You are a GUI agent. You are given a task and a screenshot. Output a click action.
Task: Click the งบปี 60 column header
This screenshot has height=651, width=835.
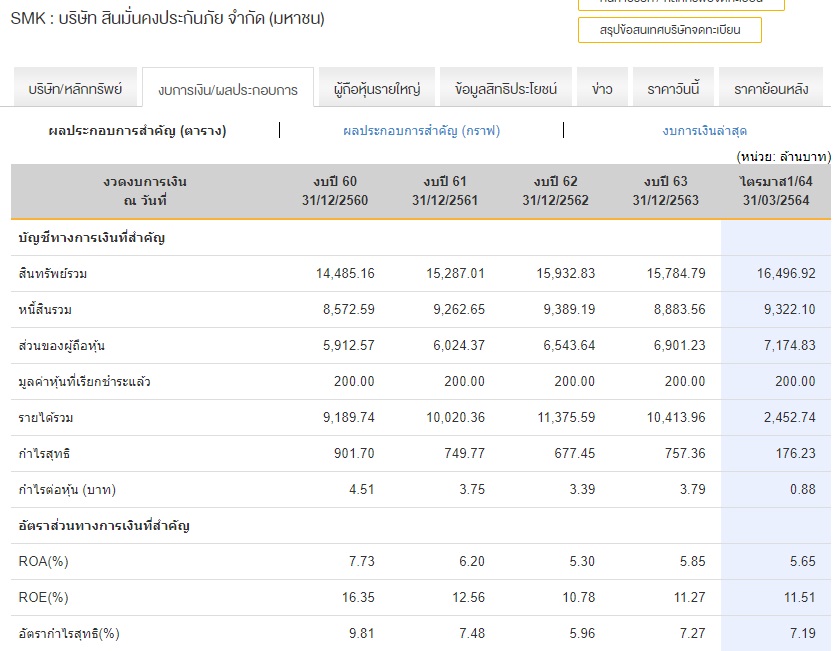pos(335,190)
